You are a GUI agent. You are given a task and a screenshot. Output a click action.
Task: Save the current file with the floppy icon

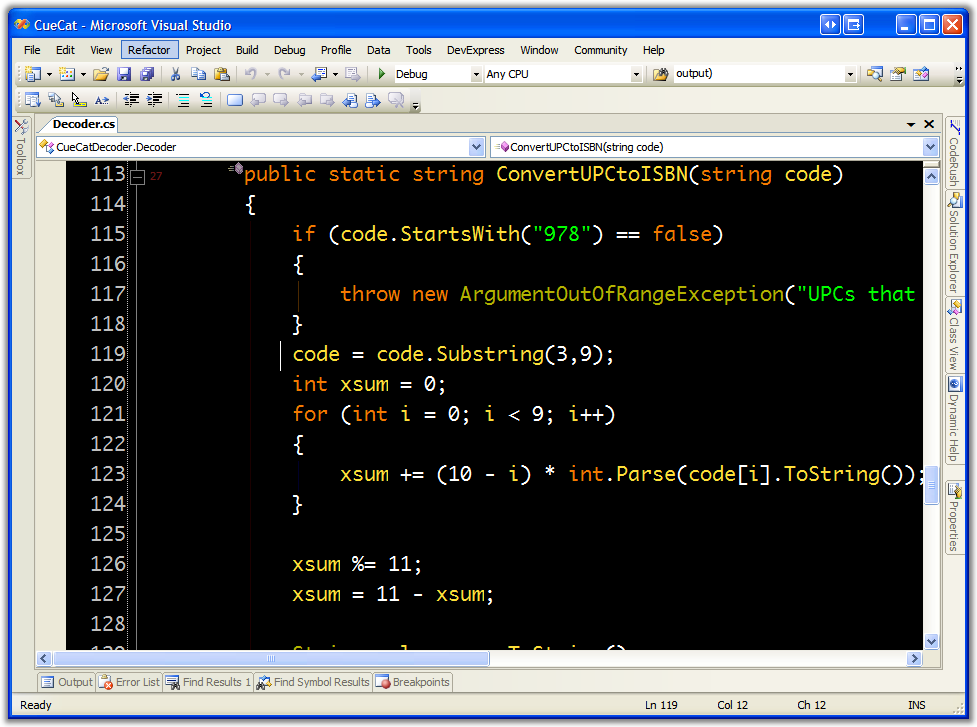point(124,74)
